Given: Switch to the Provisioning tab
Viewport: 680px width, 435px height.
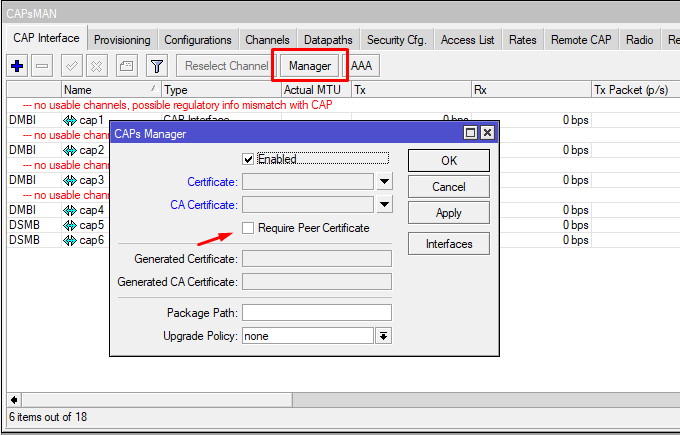Looking at the screenshot, I should pos(122,40).
